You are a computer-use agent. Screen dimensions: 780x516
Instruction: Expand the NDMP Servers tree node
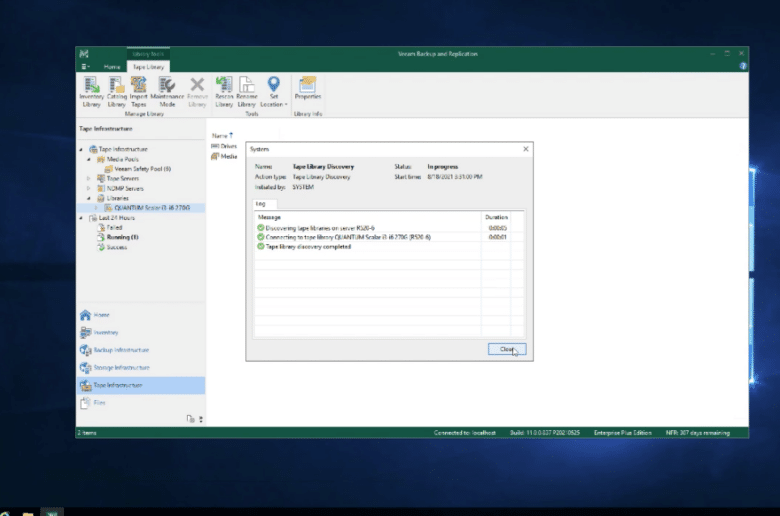89,189
